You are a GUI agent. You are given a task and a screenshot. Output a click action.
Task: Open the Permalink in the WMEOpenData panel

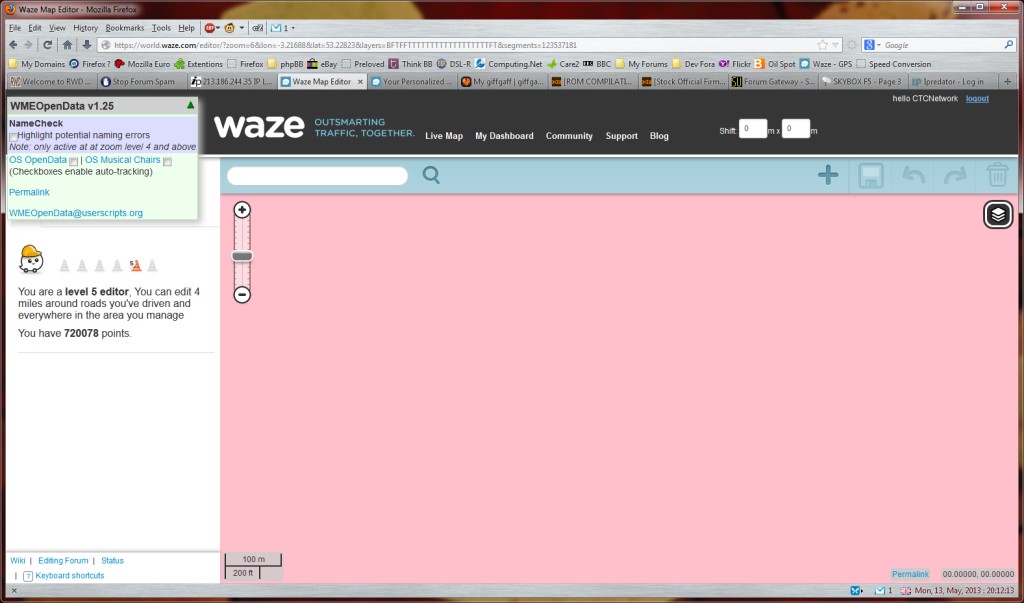point(28,192)
